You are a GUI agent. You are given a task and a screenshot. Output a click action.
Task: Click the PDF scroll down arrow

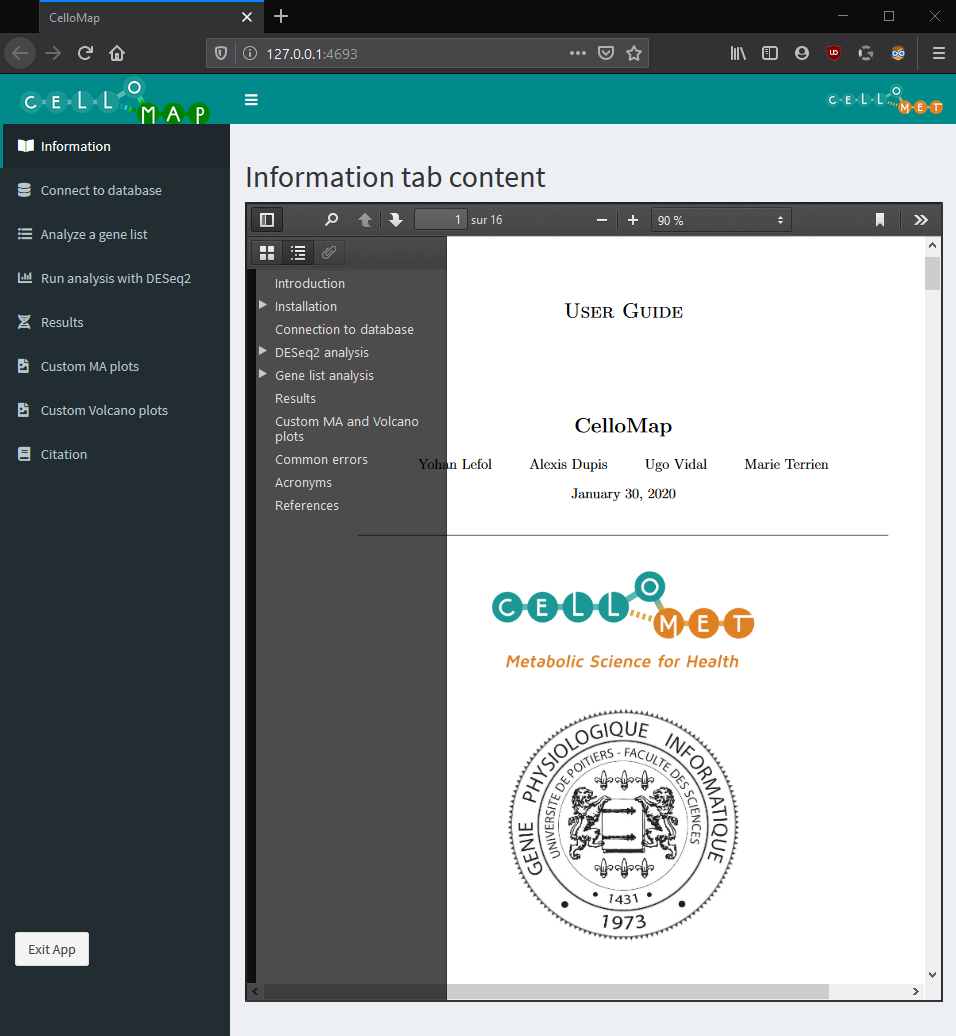932,975
